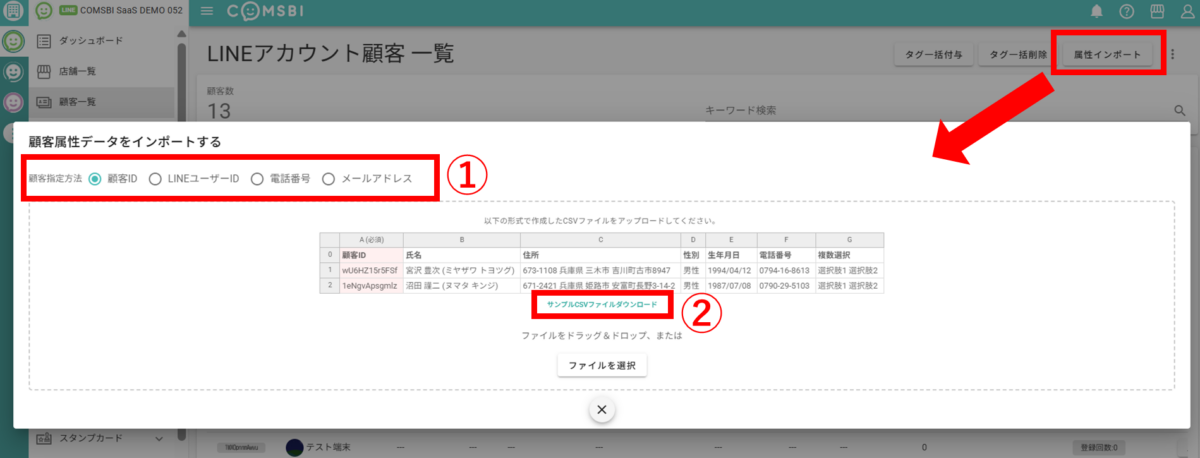This screenshot has height=458, width=1200.
Task: Click the ファイルを選択 button
Action: pyautogui.click(x=602, y=366)
